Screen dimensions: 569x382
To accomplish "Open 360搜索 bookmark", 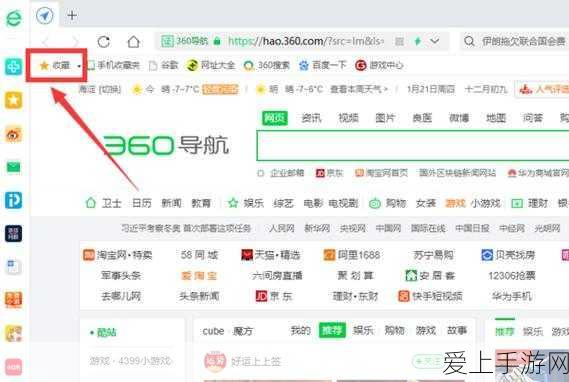I will tap(267, 66).
